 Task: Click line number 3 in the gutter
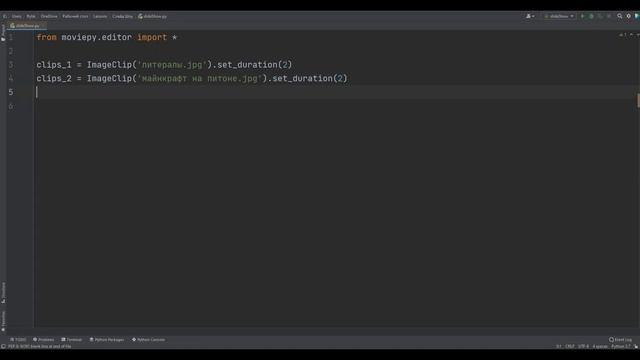coord(11,65)
